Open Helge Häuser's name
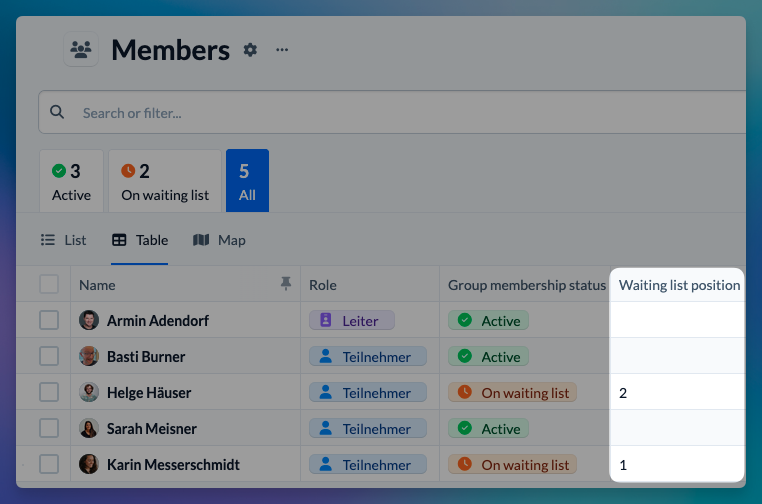 click(149, 393)
